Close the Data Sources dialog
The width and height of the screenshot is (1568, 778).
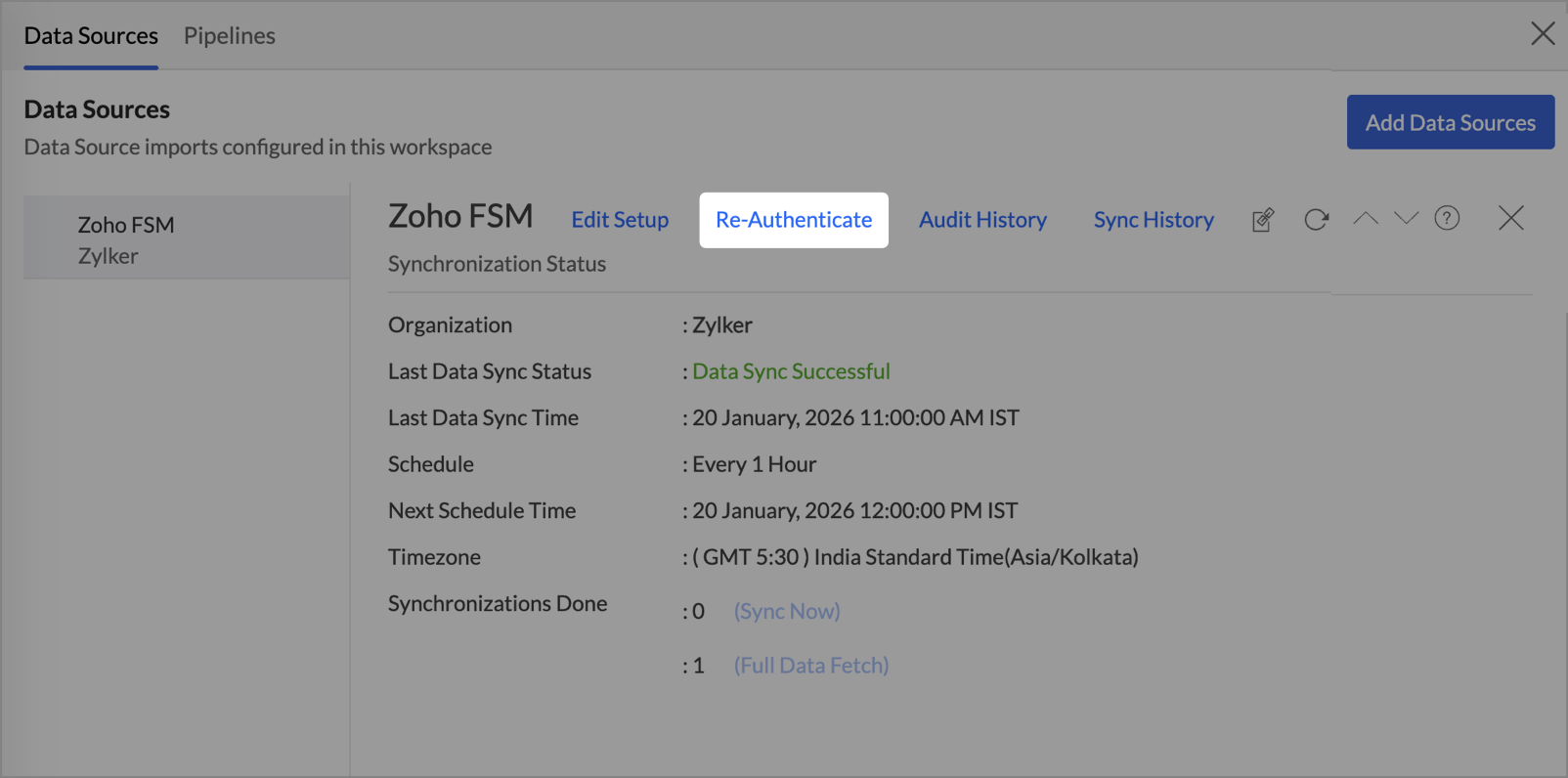(1543, 33)
